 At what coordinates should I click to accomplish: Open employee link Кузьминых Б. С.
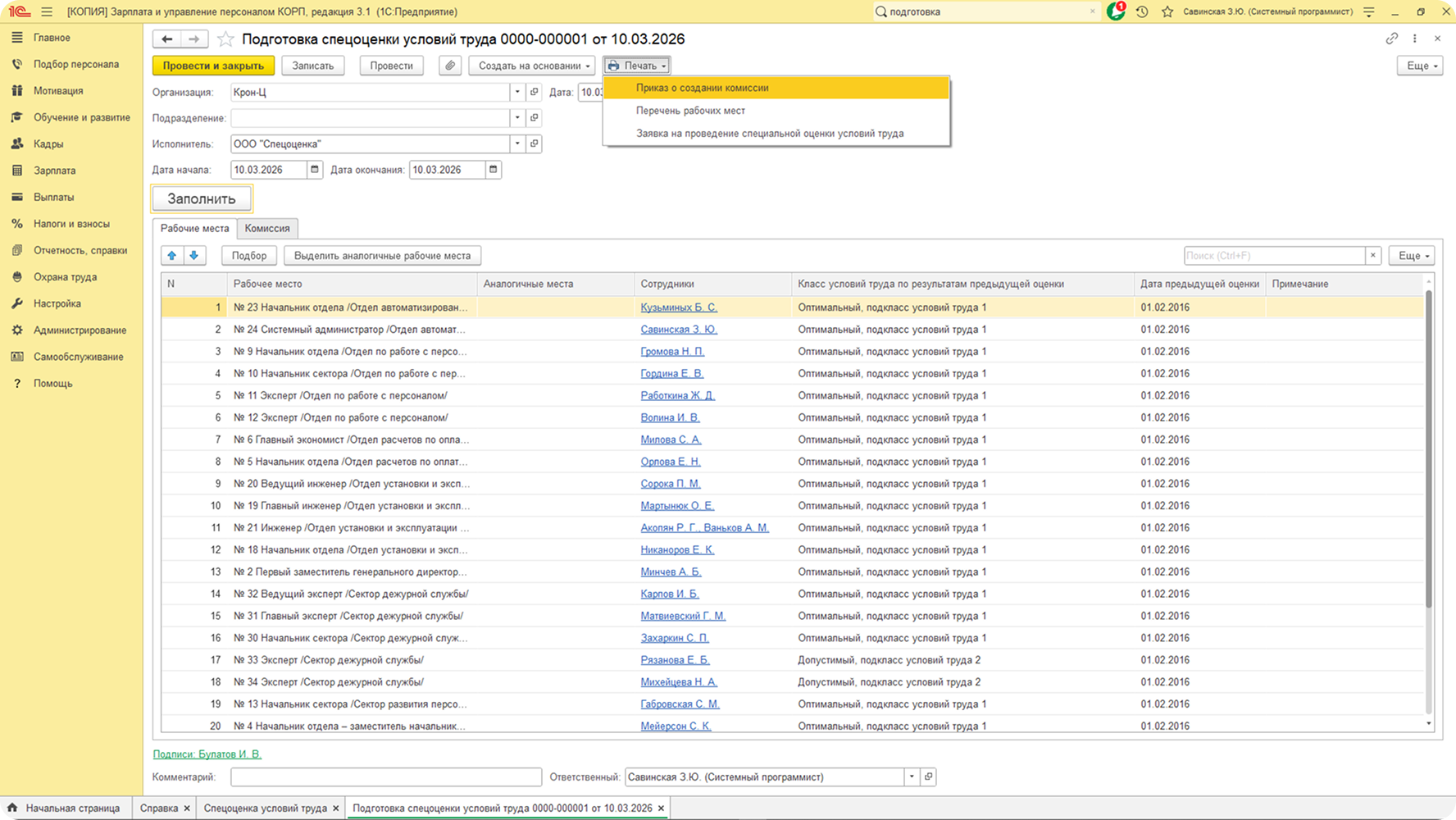pyautogui.click(x=678, y=307)
